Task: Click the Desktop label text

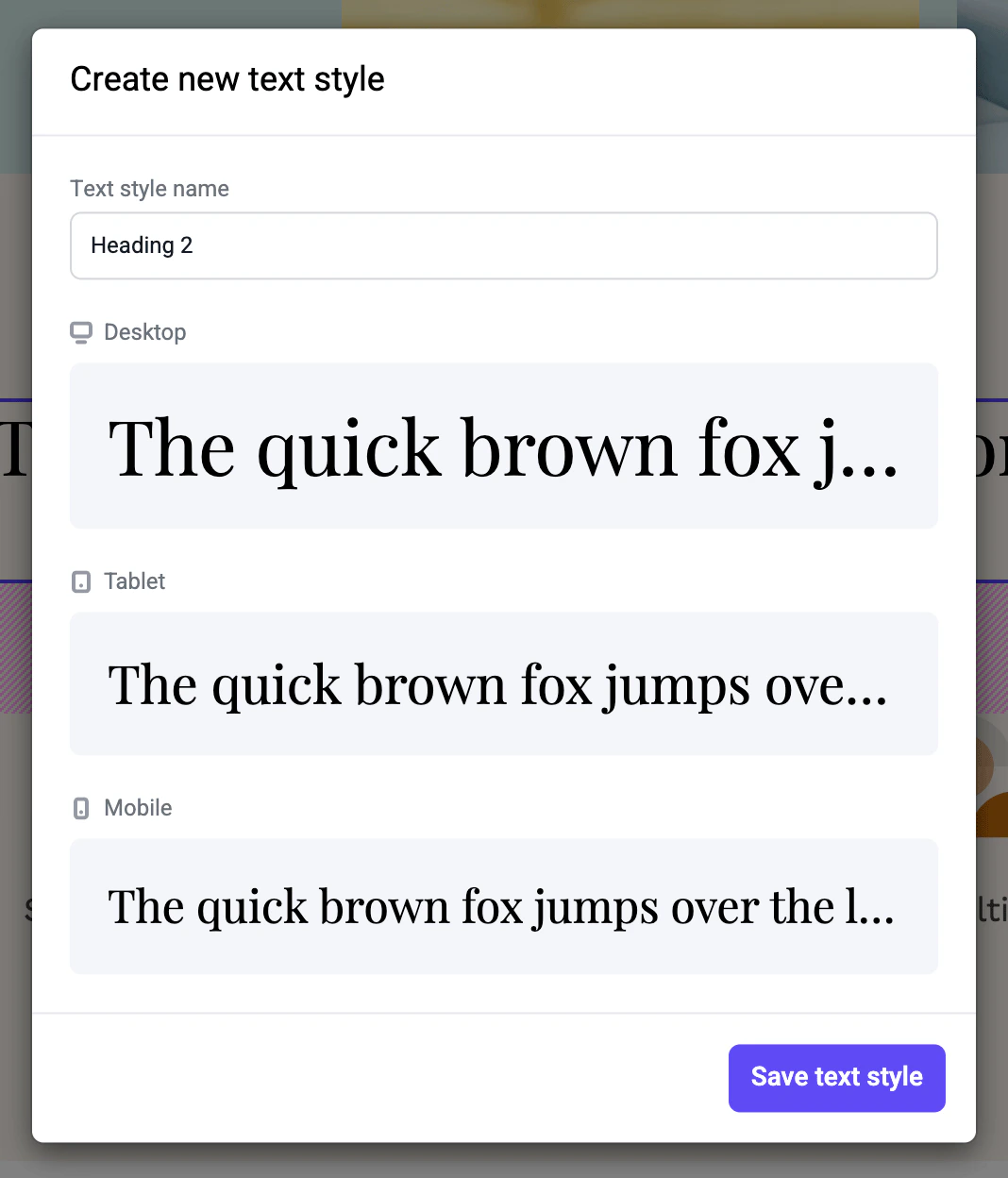Action: point(145,331)
